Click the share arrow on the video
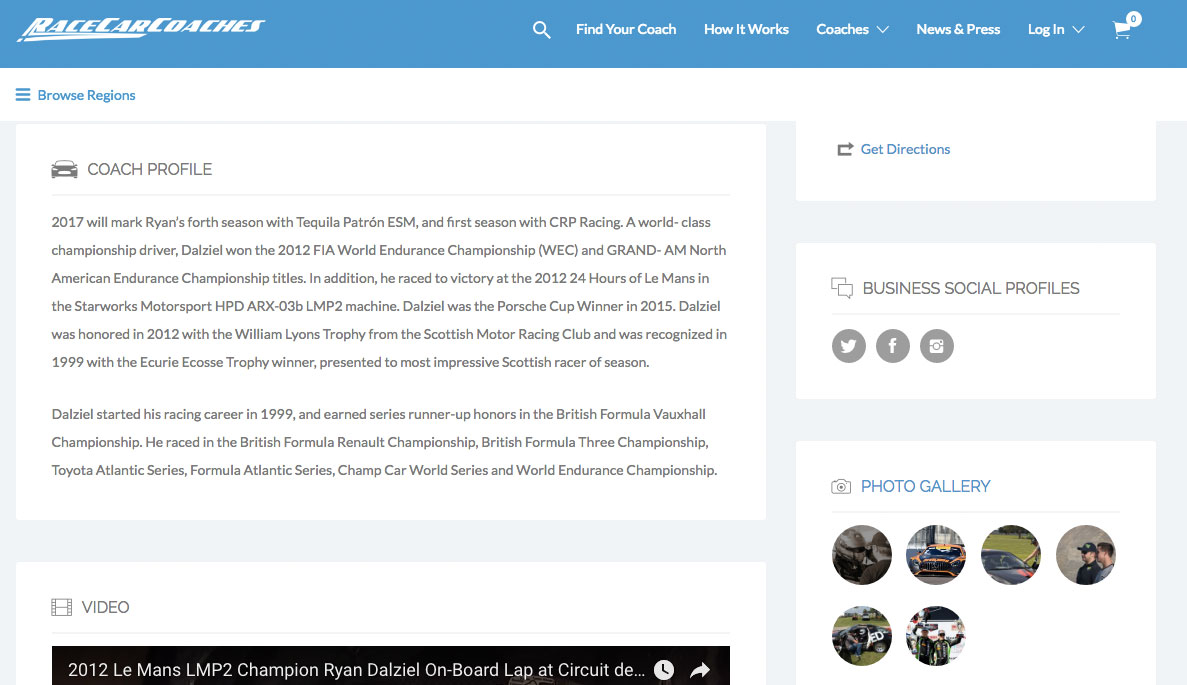Viewport: 1187px width, 685px height. [x=700, y=670]
